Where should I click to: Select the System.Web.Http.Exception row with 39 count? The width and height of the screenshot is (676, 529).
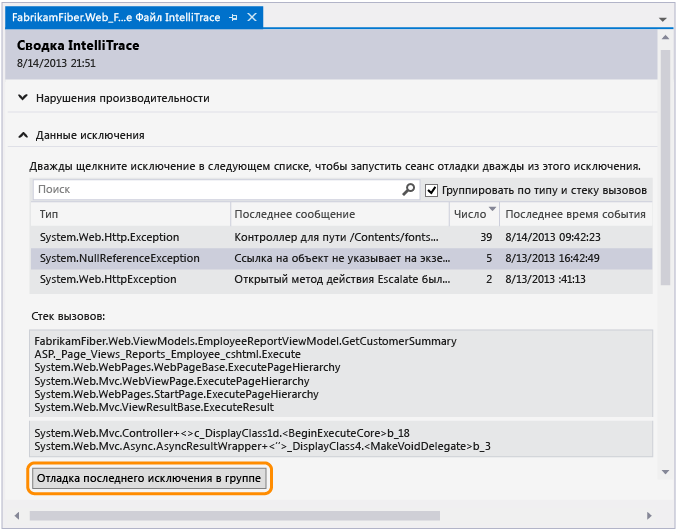coord(341,237)
